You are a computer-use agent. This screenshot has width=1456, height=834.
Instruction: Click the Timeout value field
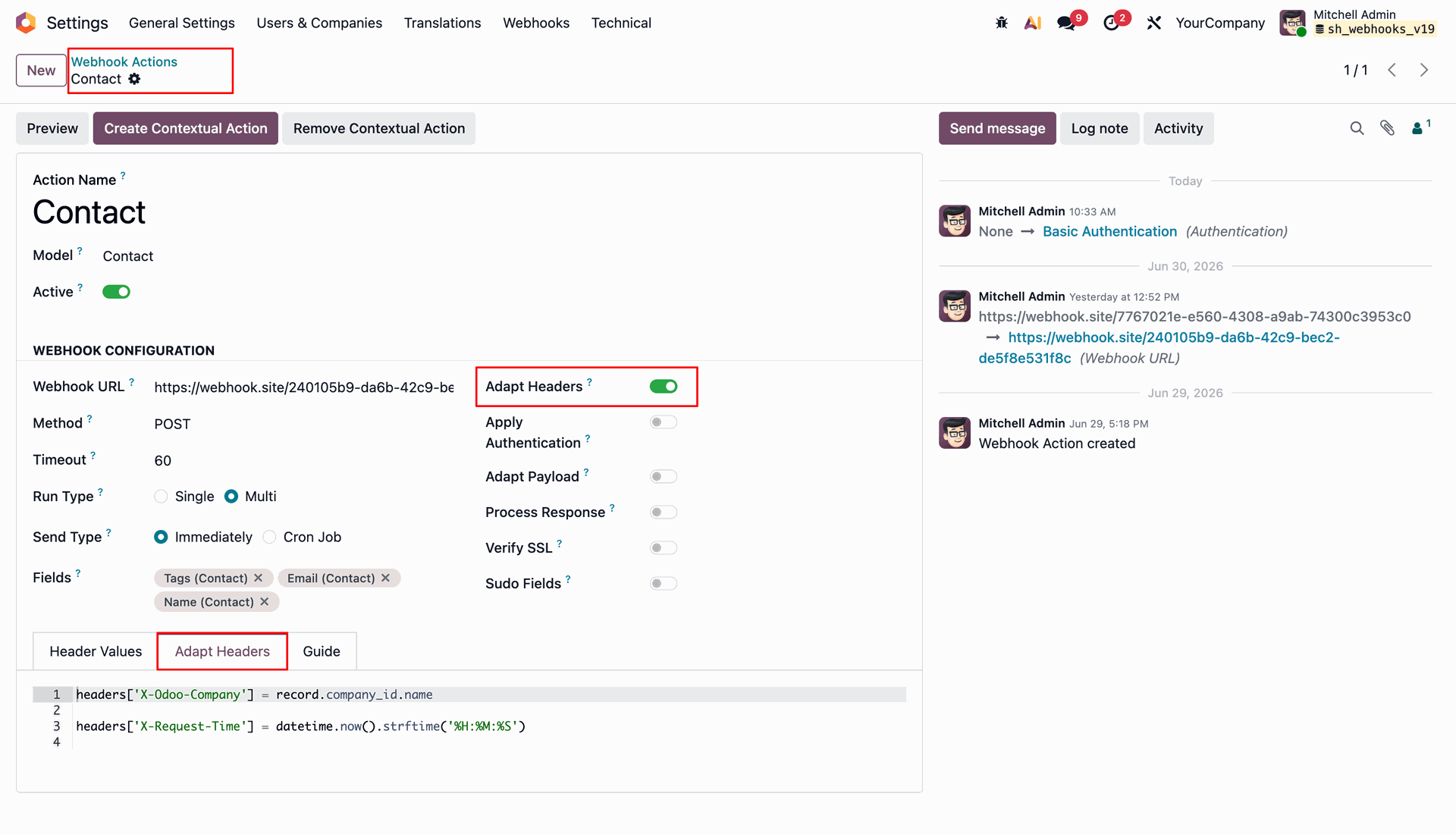(x=303, y=460)
